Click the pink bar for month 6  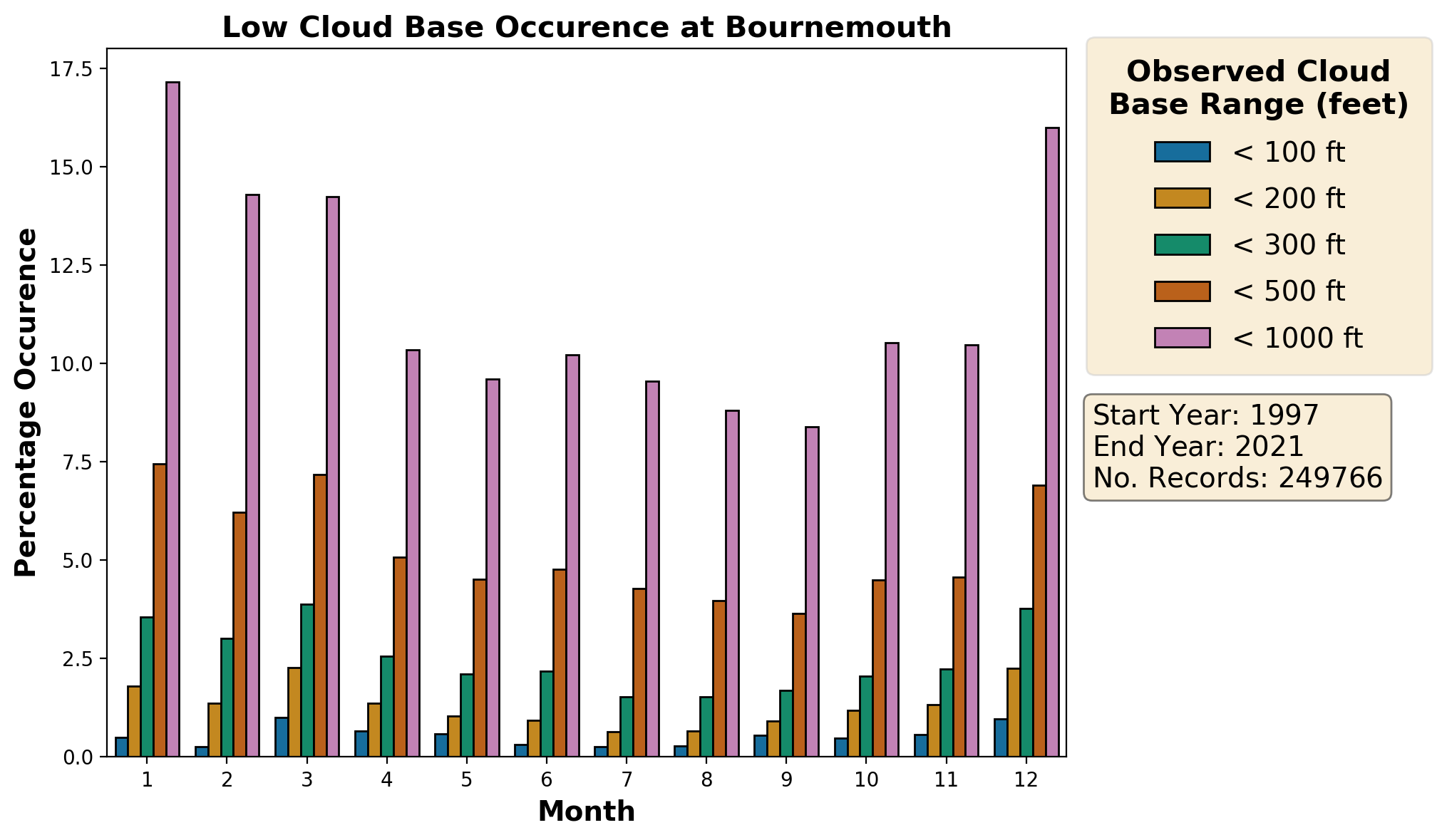(572, 556)
